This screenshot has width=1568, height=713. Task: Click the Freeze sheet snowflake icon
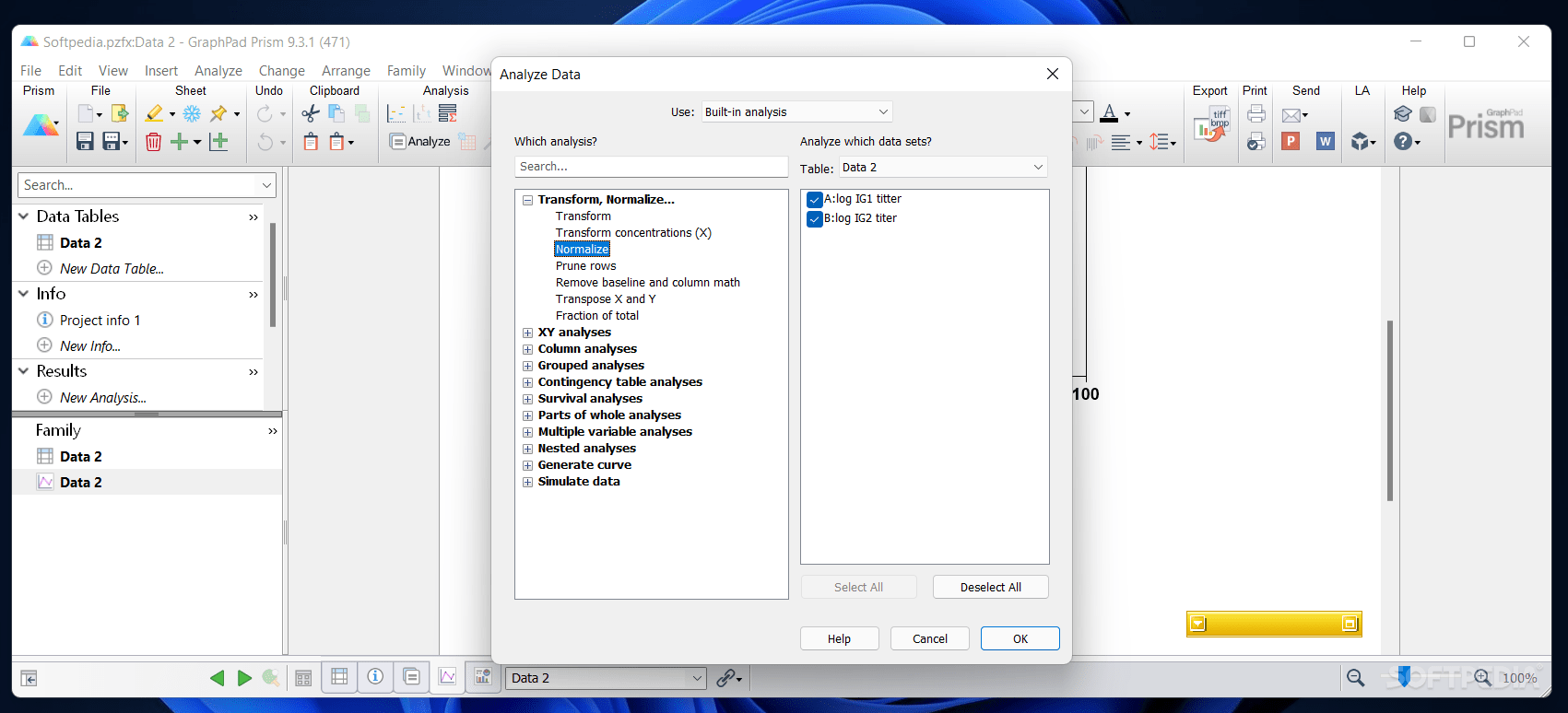192,113
